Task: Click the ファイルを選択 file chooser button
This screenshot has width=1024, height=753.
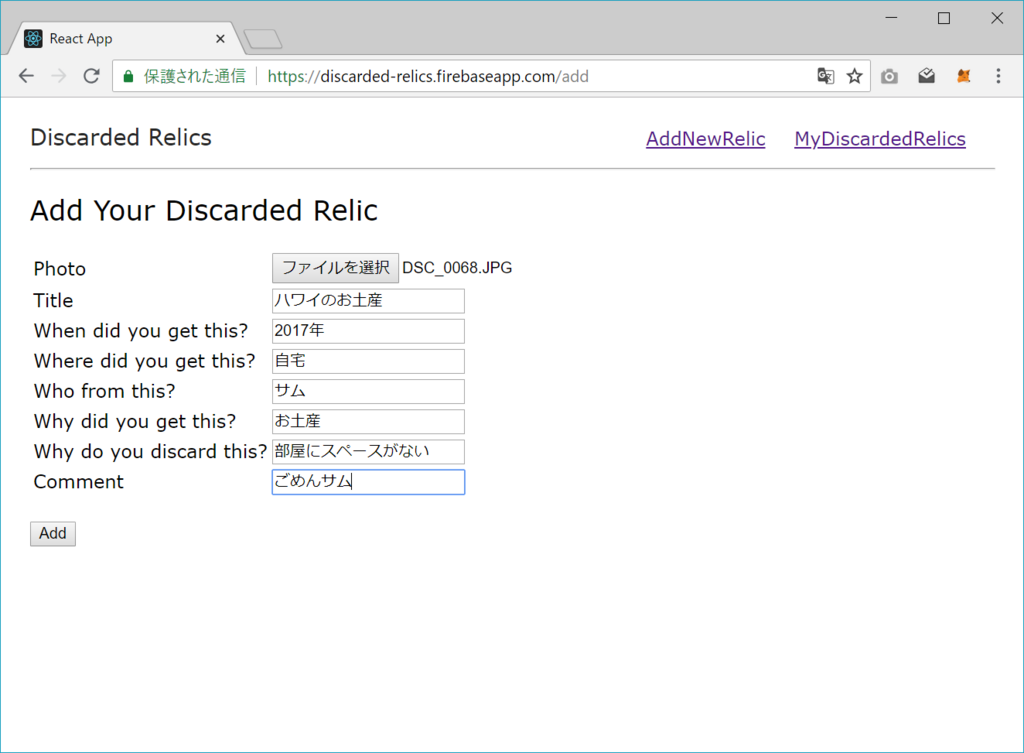Action: (x=336, y=268)
